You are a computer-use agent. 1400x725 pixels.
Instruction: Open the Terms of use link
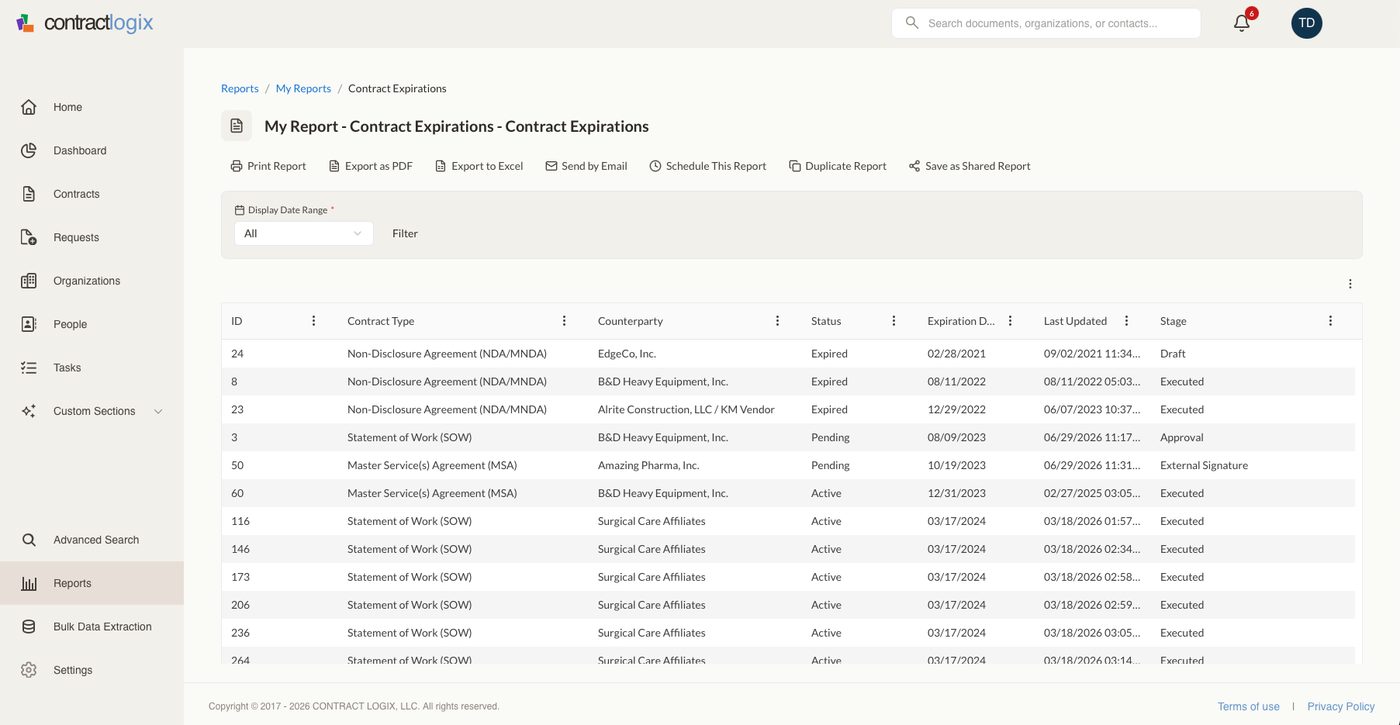pyautogui.click(x=1248, y=707)
